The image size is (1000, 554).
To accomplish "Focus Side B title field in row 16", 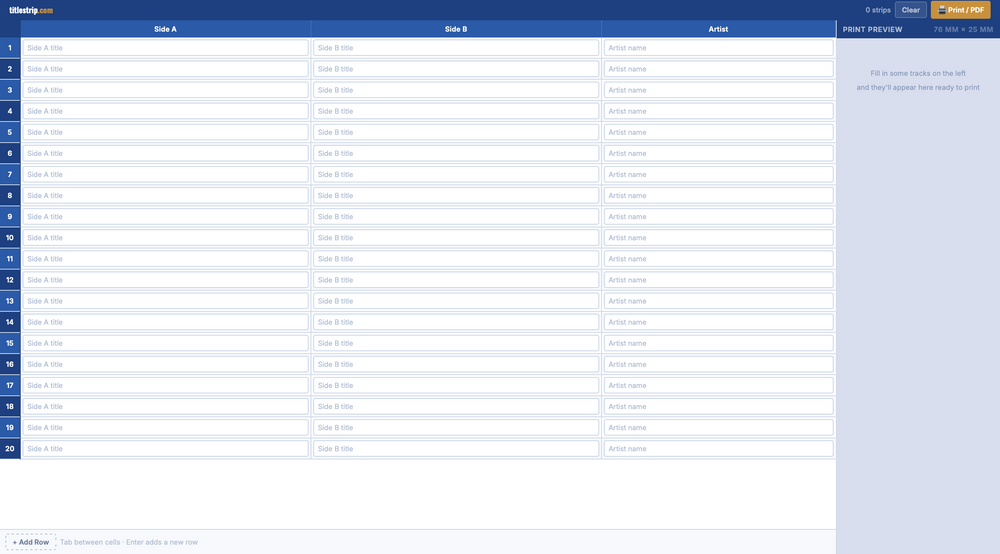I will click(456, 363).
